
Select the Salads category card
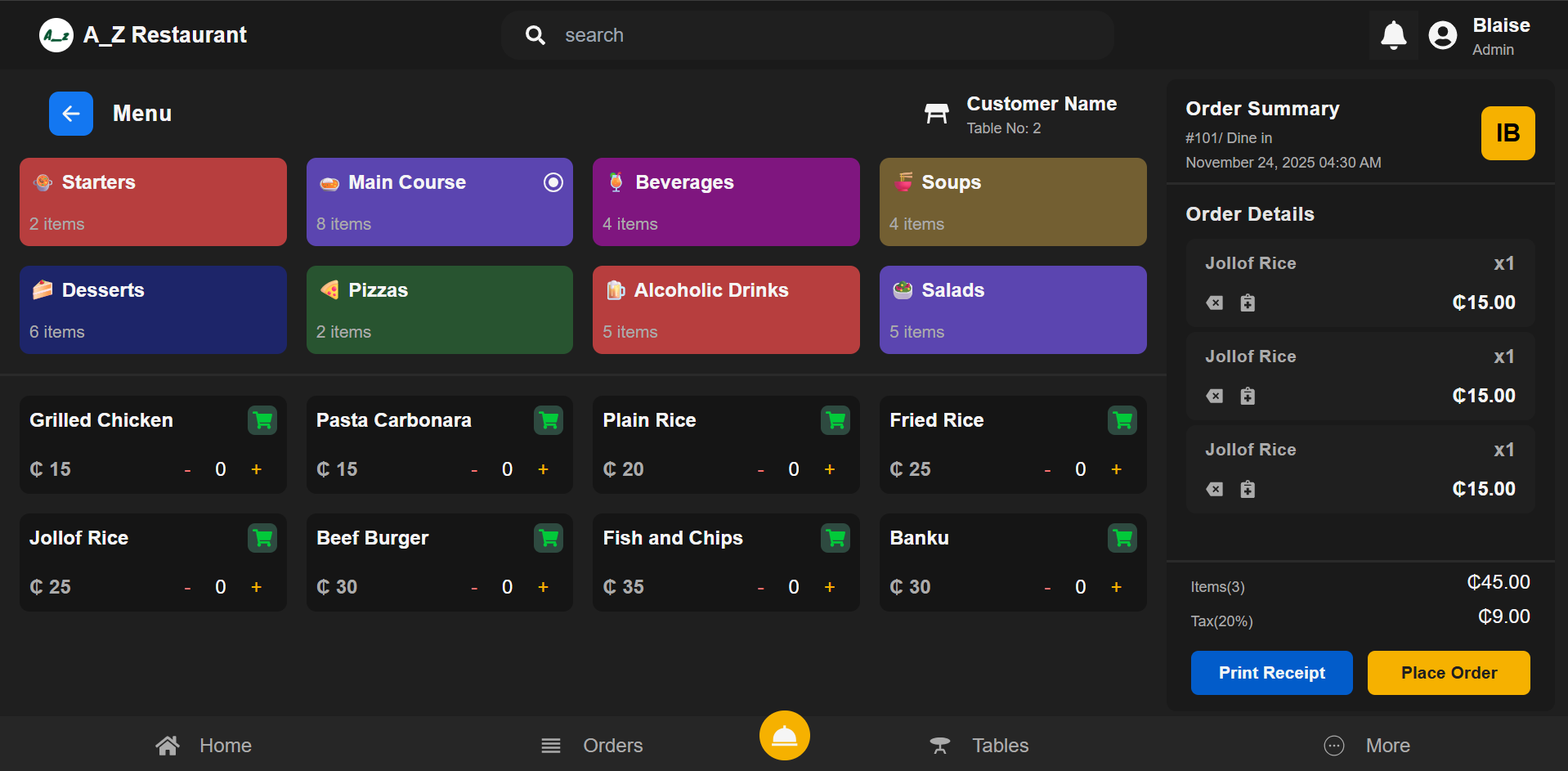coord(1012,310)
